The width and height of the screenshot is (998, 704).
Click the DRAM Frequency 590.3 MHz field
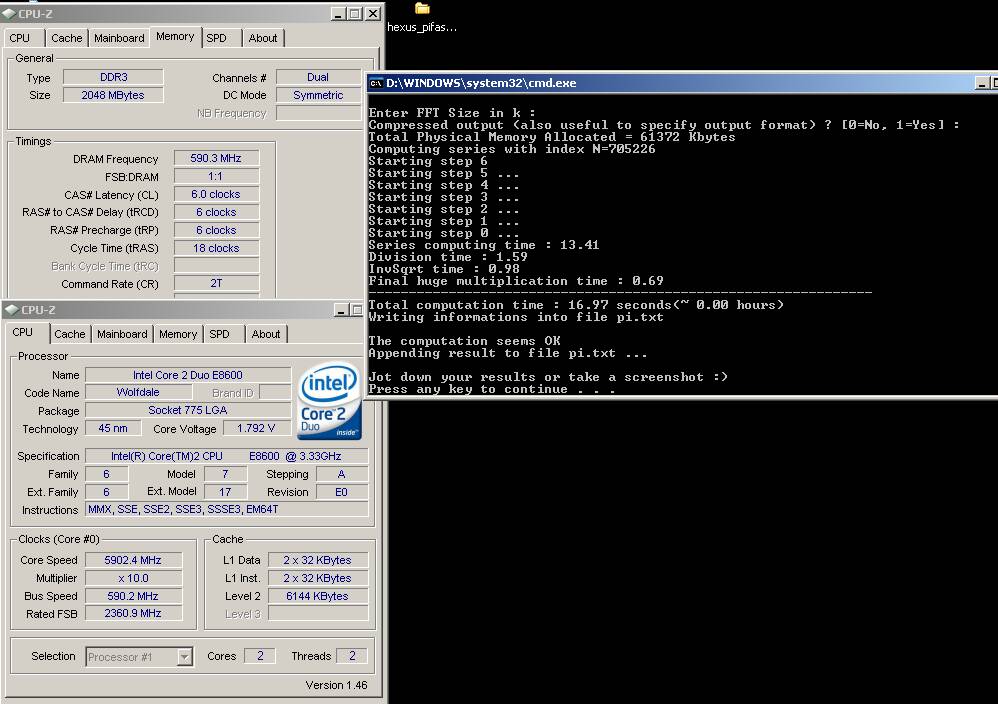tap(216, 158)
